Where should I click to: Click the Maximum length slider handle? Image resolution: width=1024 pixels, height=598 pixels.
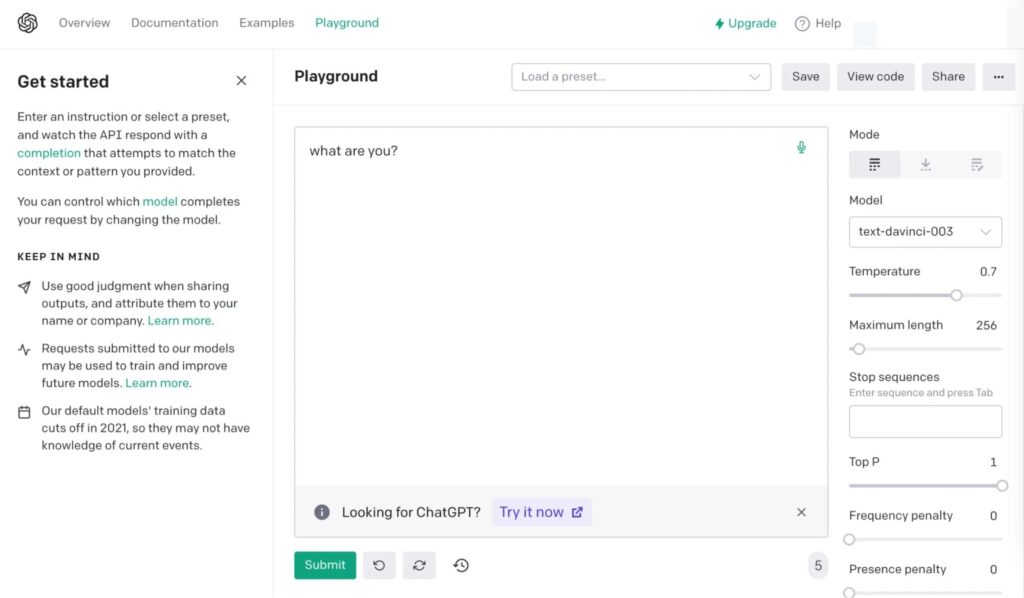click(859, 349)
